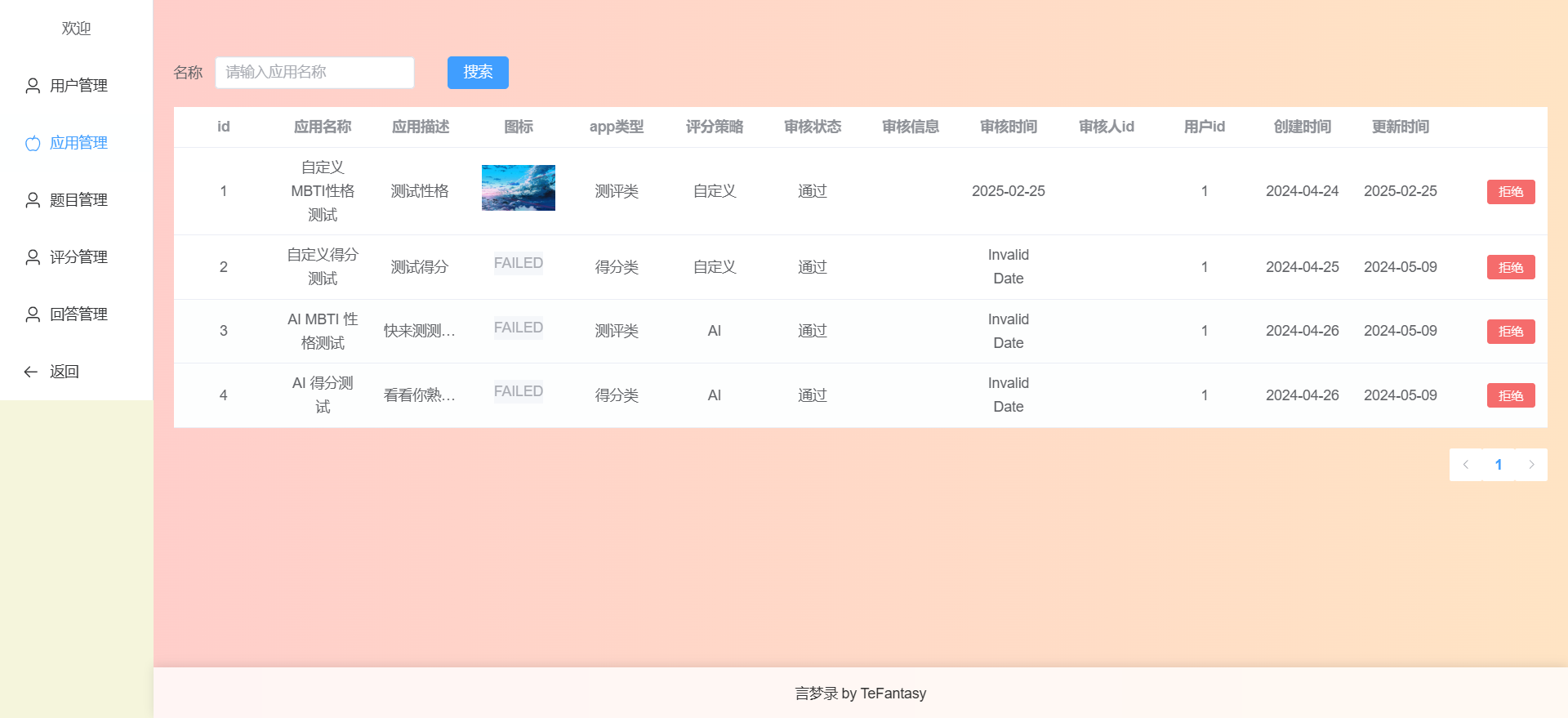Reject the 自定义得分测试 app

1511,267
